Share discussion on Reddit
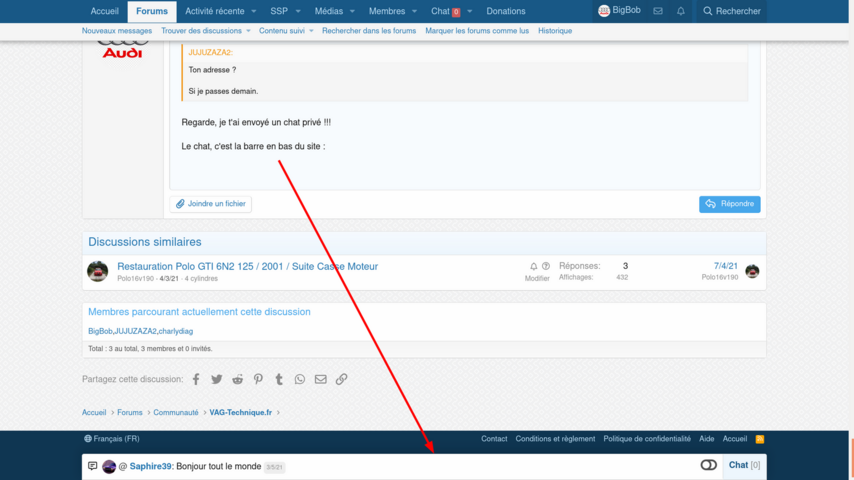The height and width of the screenshot is (480, 854). coord(238,379)
